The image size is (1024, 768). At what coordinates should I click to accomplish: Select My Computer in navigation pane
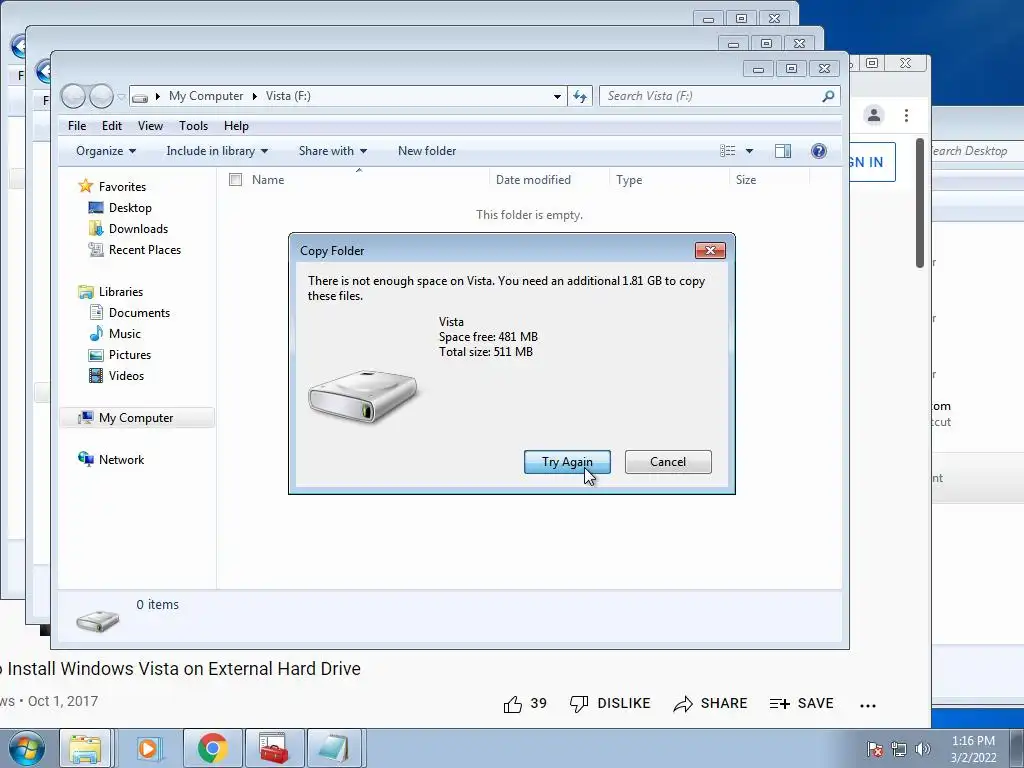(136, 418)
